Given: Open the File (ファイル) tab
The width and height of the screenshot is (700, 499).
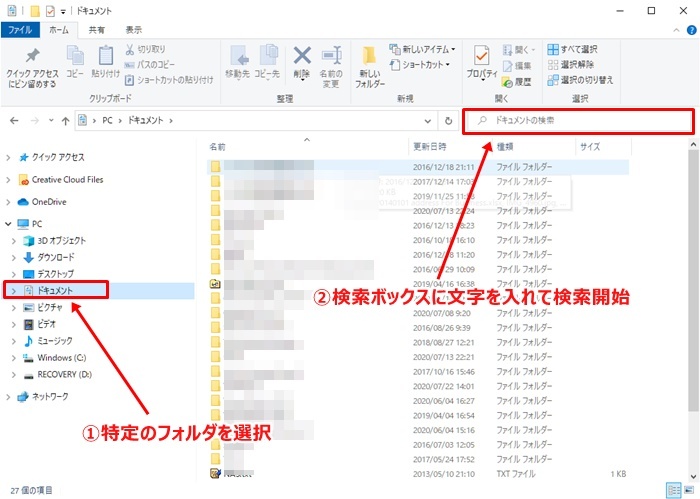Looking at the screenshot, I should point(20,31).
